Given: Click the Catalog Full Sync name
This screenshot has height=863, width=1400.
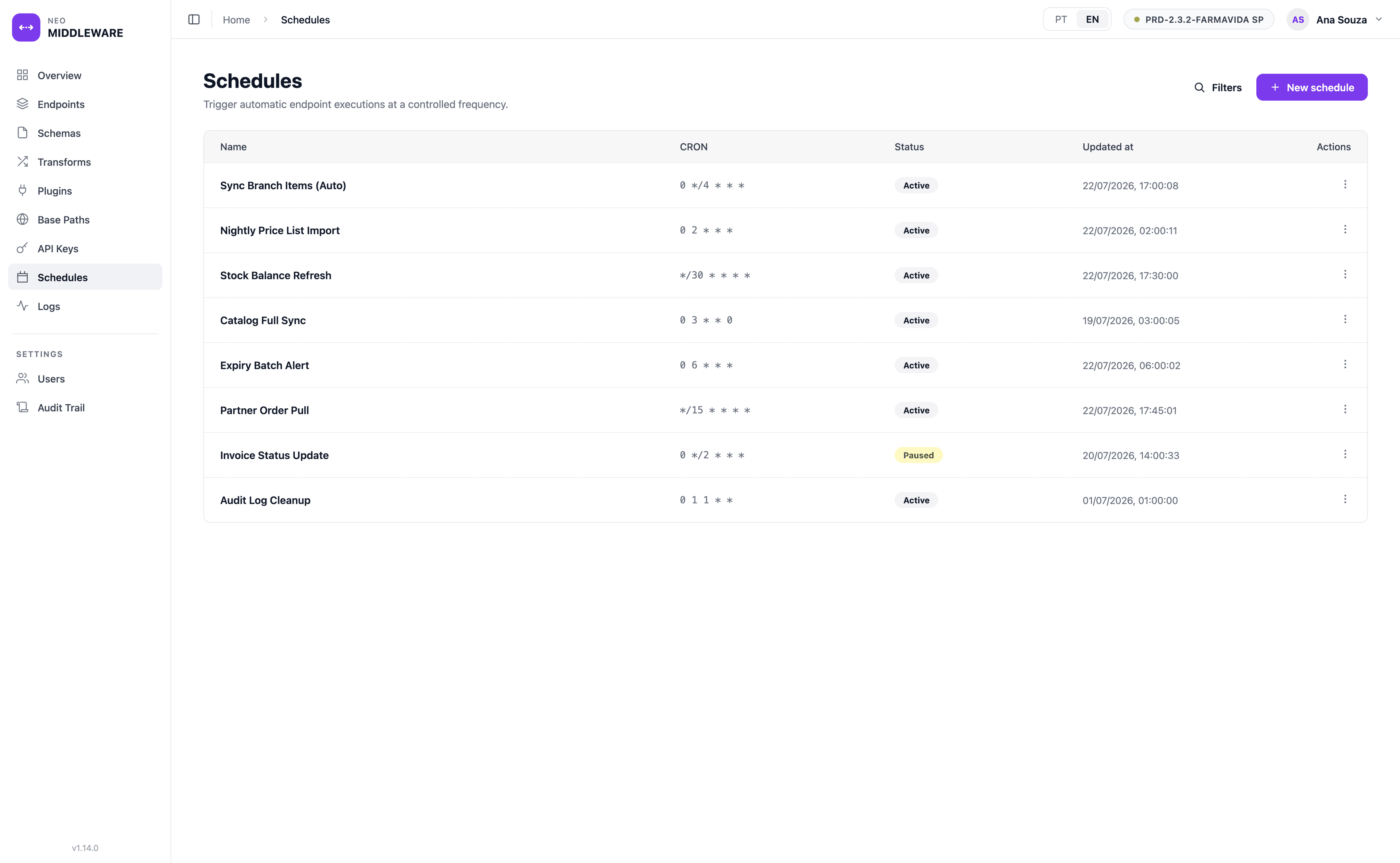Looking at the screenshot, I should point(263,320).
